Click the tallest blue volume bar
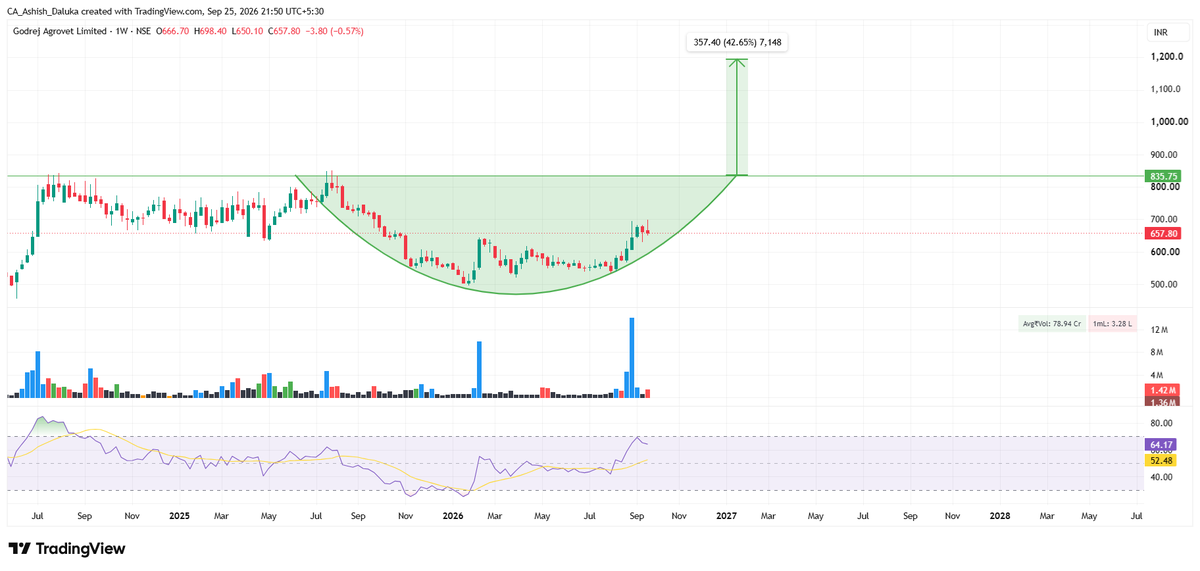Screen dimensions: 1200x571 tap(632, 358)
